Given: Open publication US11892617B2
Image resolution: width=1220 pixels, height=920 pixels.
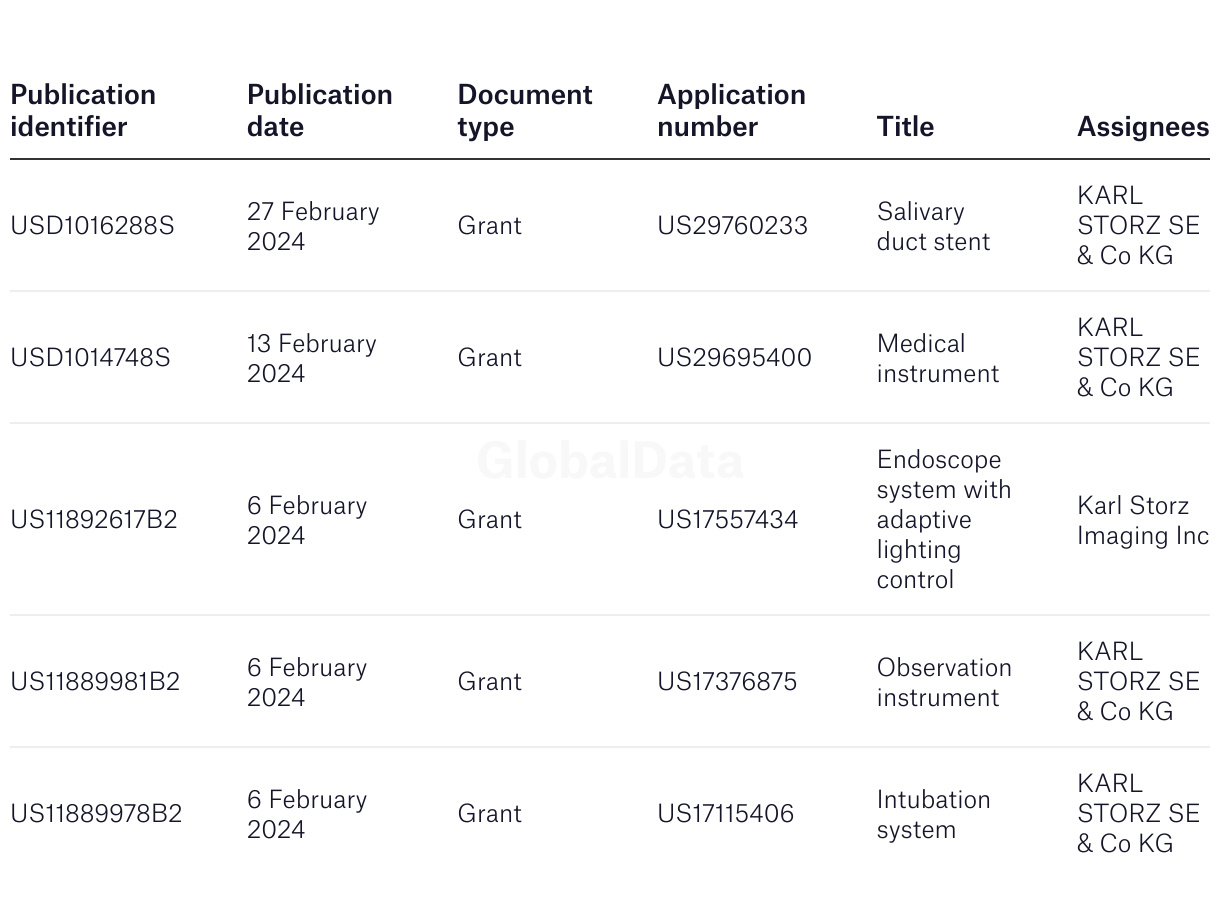Looking at the screenshot, I should tap(93, 519).
